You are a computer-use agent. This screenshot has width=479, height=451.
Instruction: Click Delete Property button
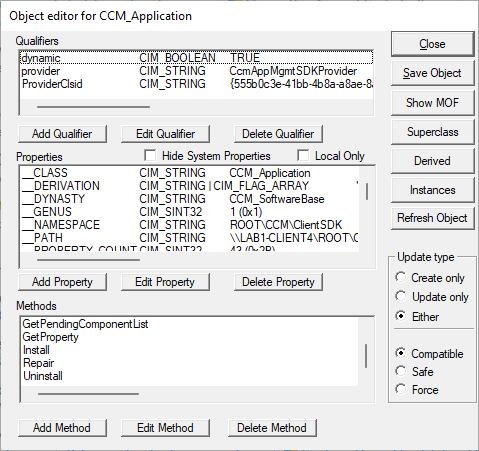coord(278,282)
